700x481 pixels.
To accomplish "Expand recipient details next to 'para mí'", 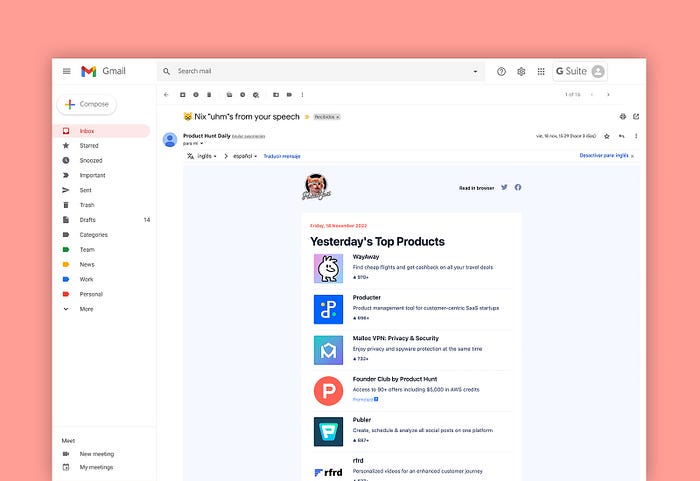I will pyautogui.click(x=202, y=143).
